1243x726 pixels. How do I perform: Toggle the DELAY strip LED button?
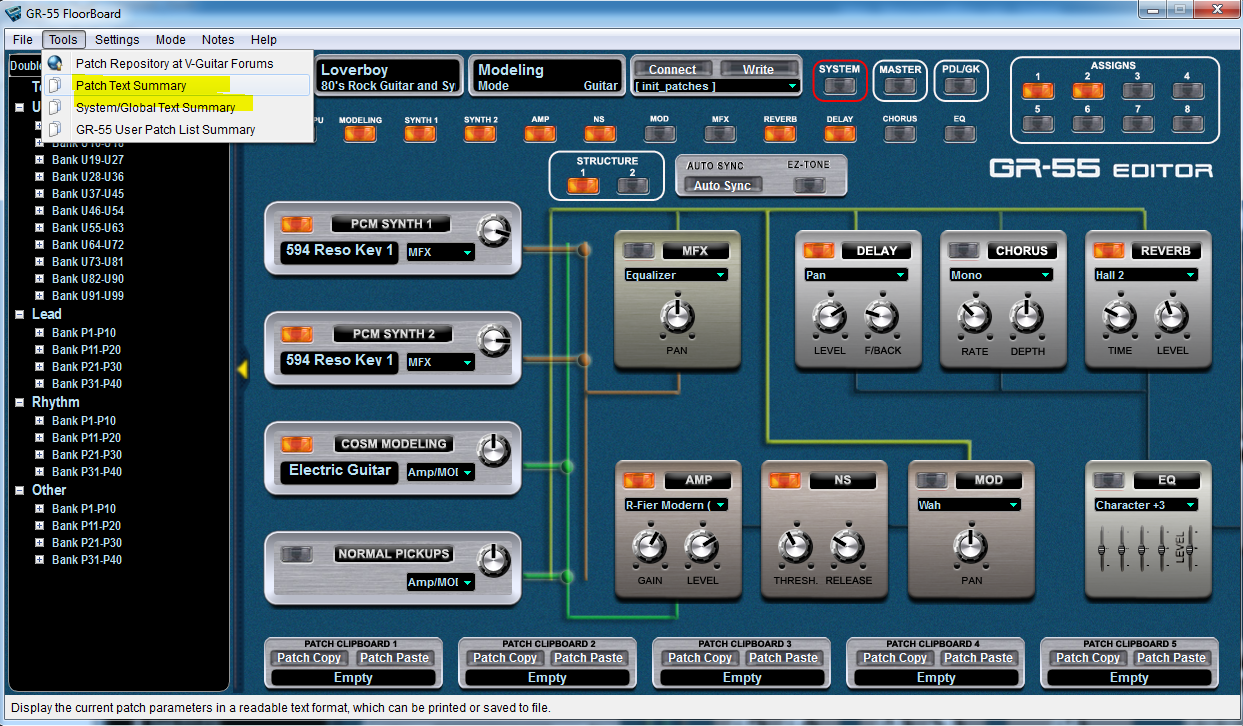point(840,133)
